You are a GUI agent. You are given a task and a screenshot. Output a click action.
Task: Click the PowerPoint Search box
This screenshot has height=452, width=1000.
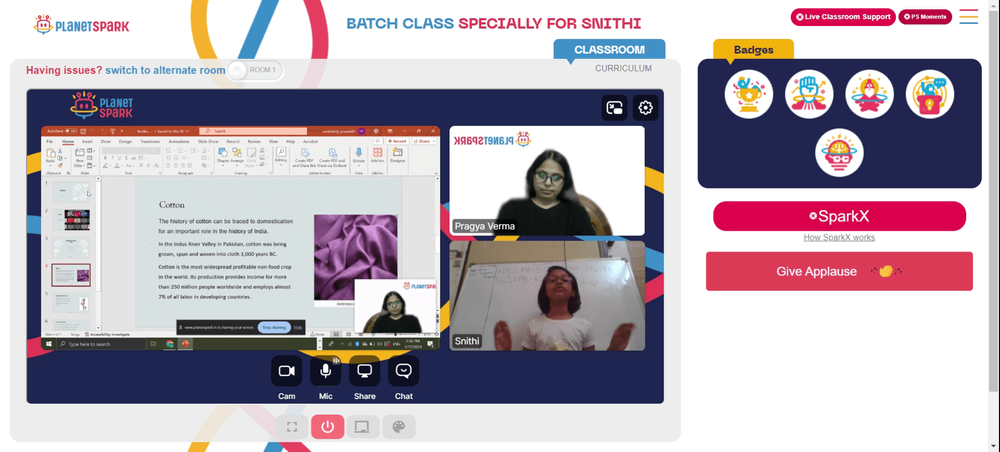click(253, 131)
